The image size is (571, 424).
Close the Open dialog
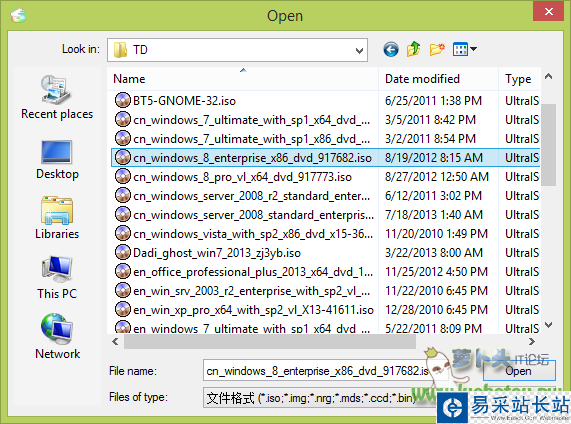(548, 11)
